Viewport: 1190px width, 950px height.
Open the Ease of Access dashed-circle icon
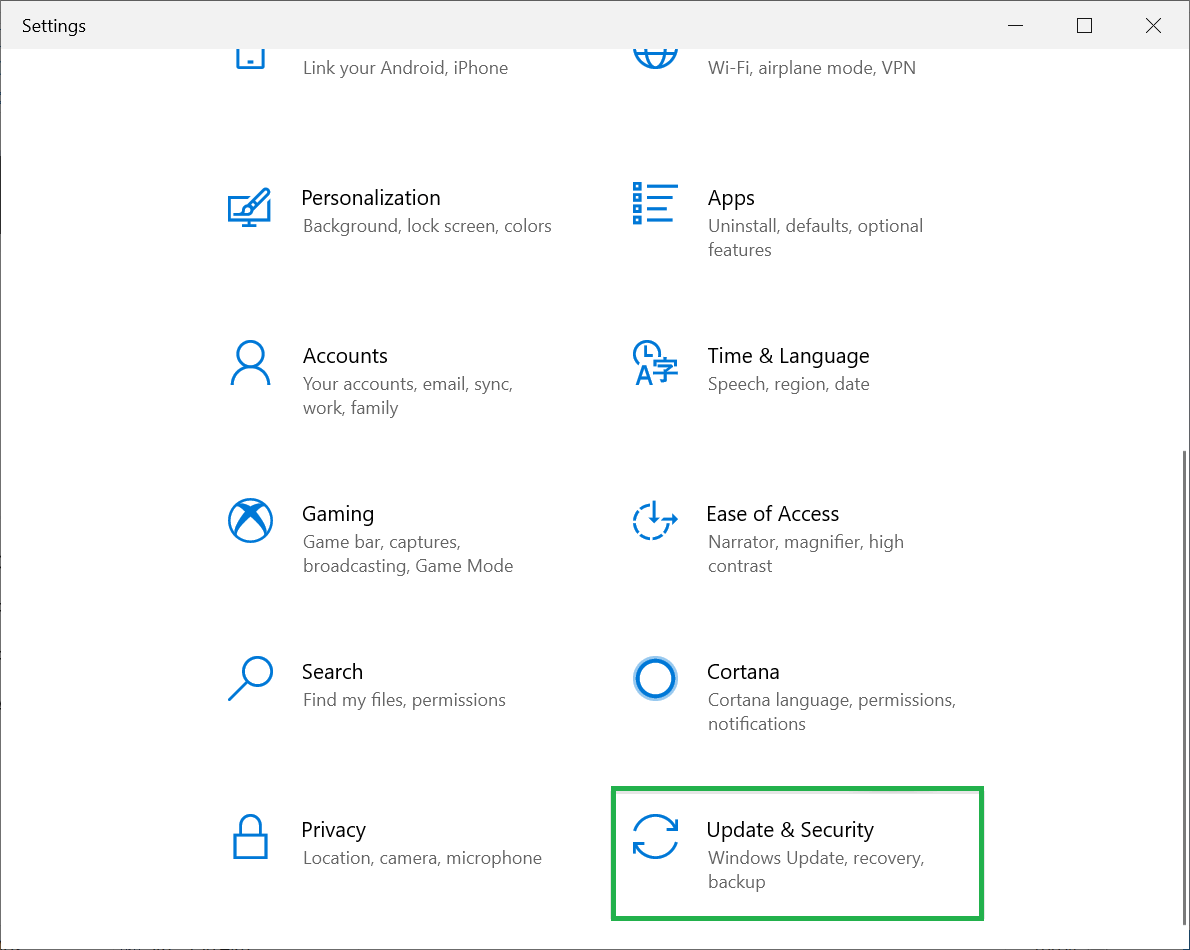point(655,521)
